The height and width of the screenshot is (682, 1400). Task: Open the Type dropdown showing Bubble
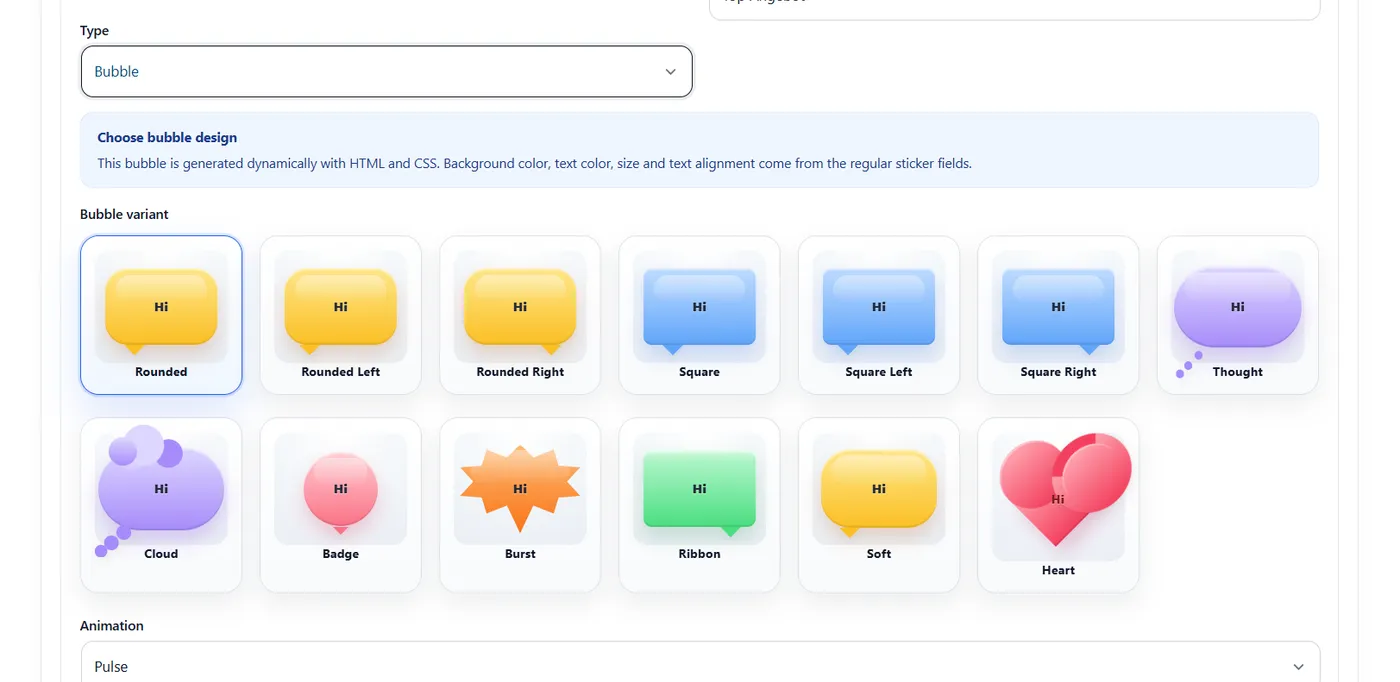point(386,72)
